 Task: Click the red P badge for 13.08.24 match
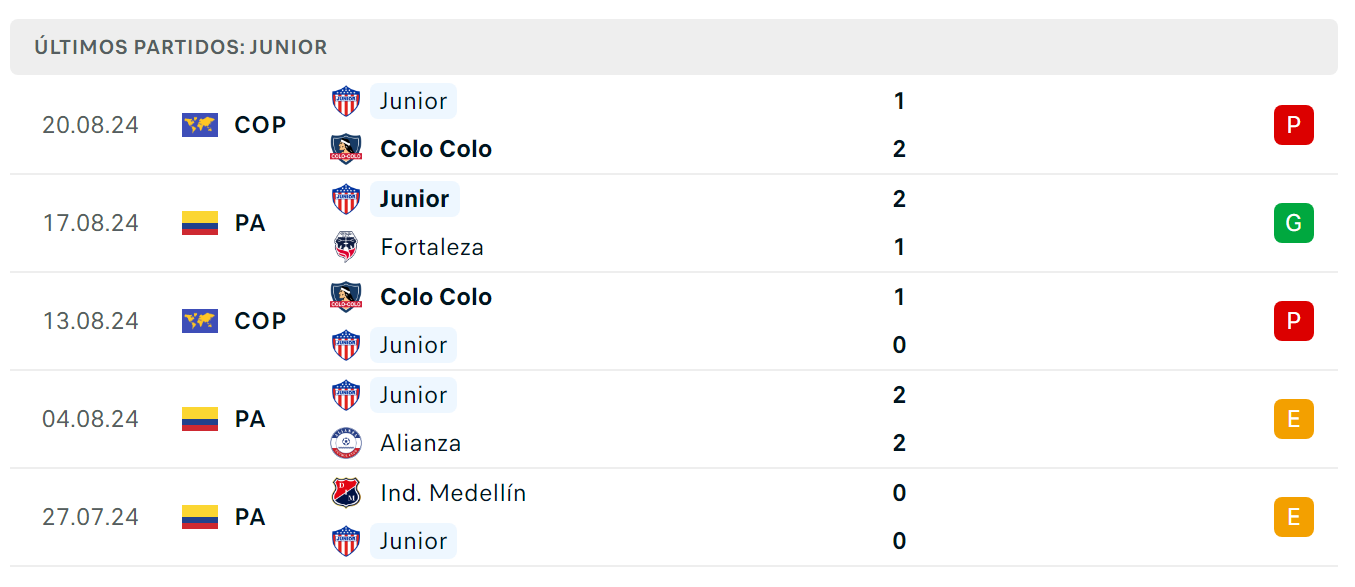point(1293,321)
